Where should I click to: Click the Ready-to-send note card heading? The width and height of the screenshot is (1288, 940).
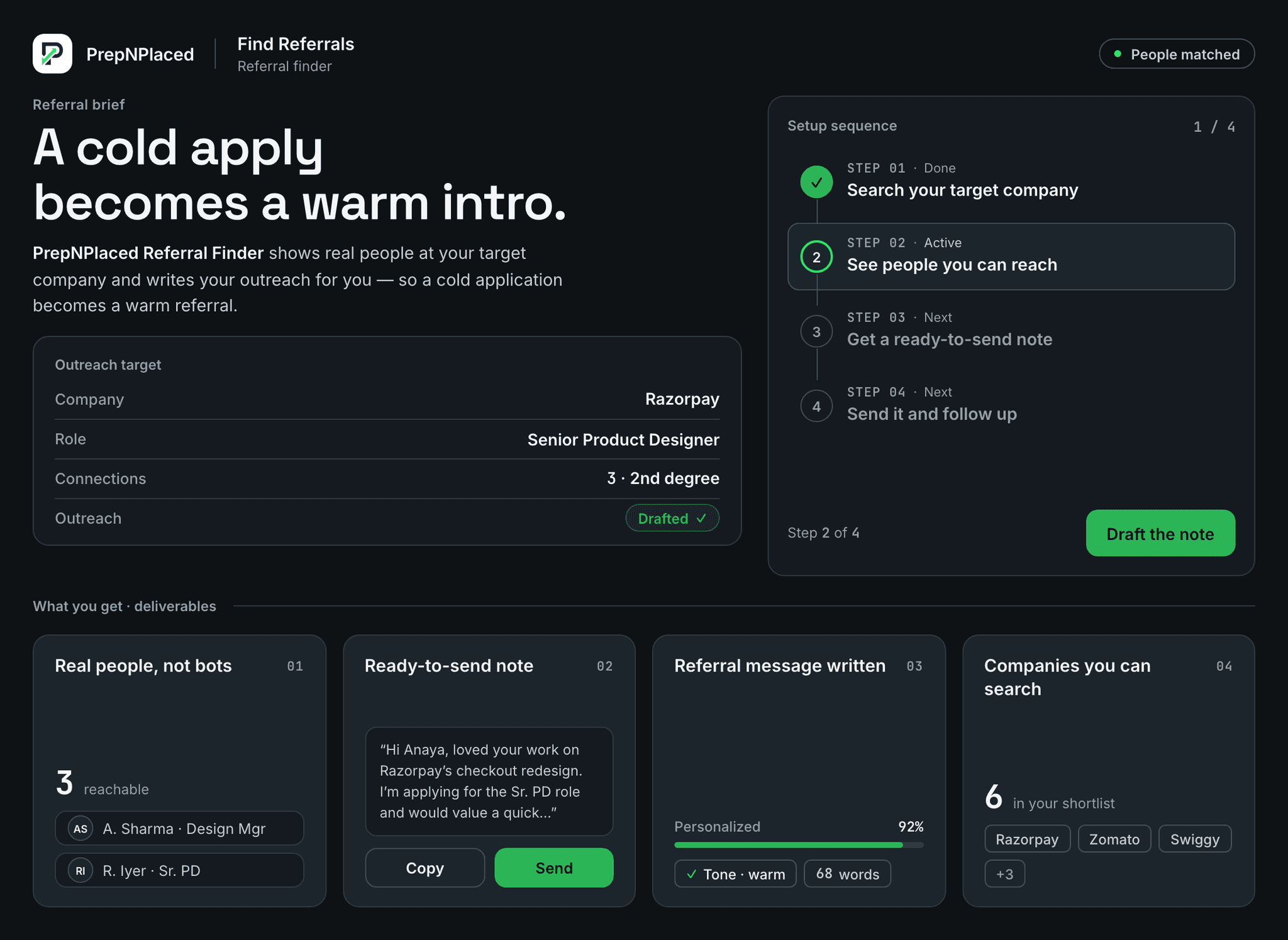tap(449, 666)
